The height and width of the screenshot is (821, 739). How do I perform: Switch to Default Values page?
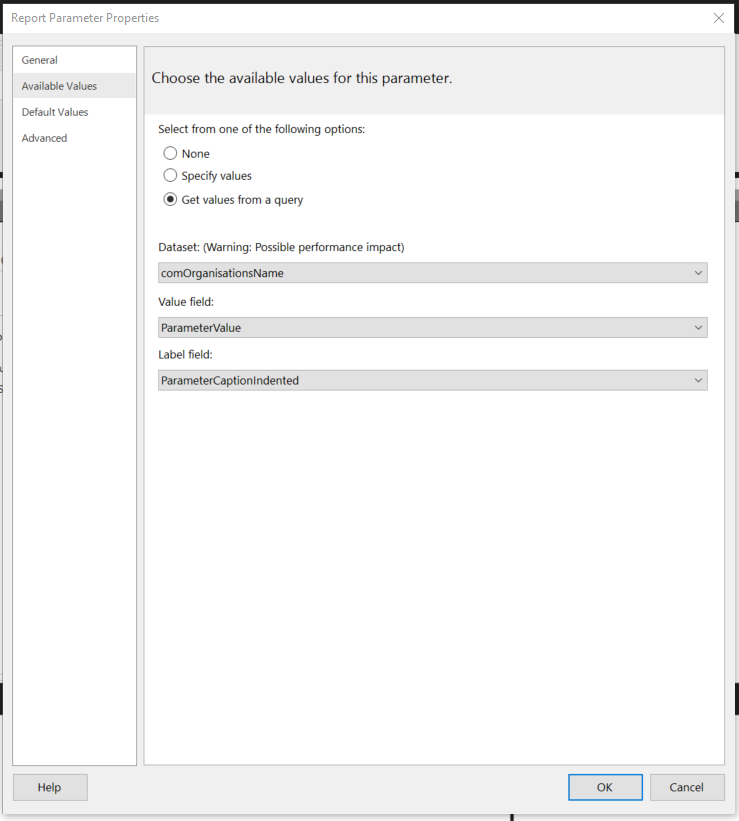pyautogui.click(x=74, y=112)
